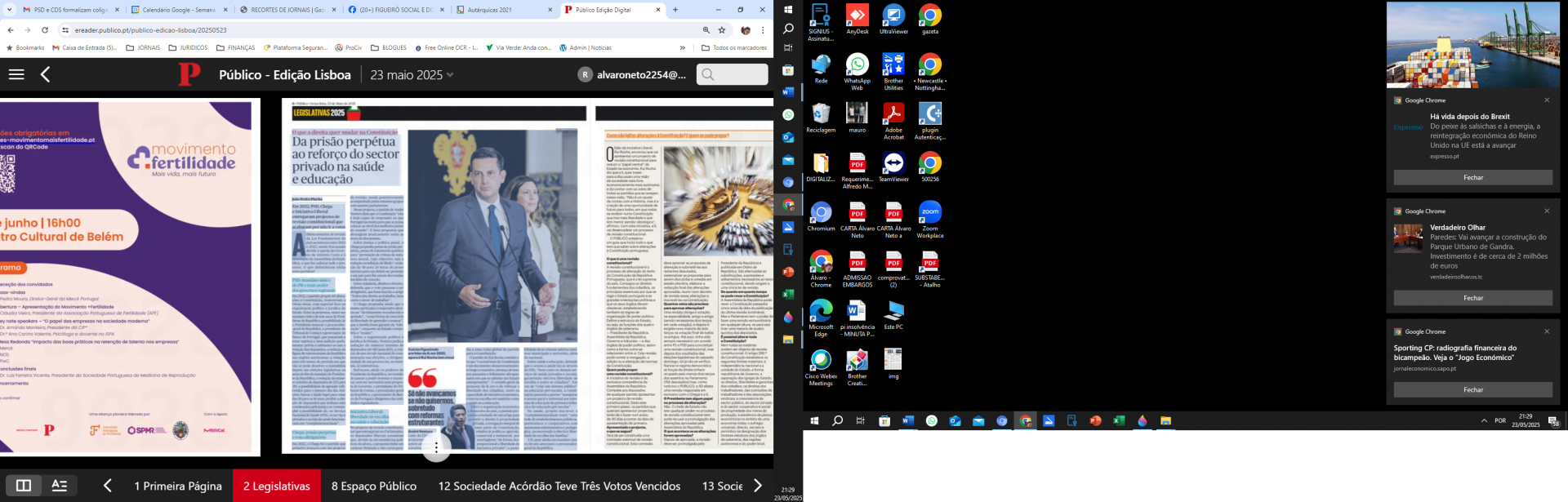Open the Caixa de Entrada bookmark
Screen dimensions: 1568x502
coord(85,47)
